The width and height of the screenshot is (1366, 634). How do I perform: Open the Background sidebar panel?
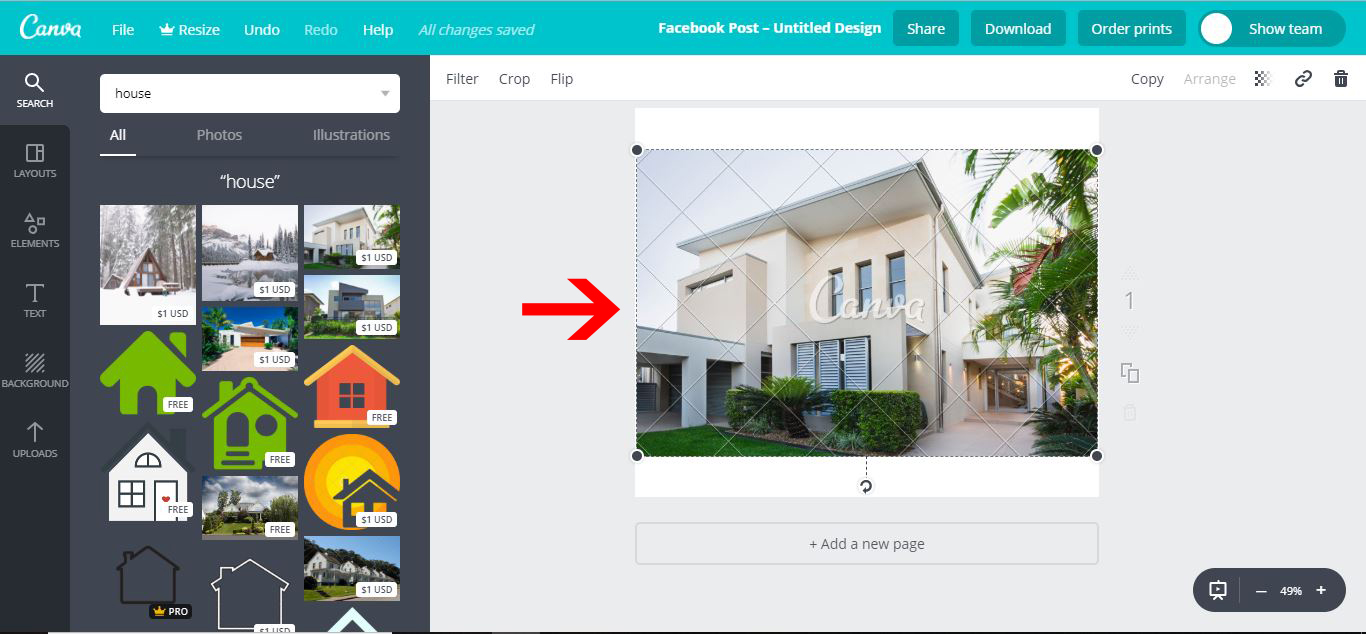click(35, 370)
